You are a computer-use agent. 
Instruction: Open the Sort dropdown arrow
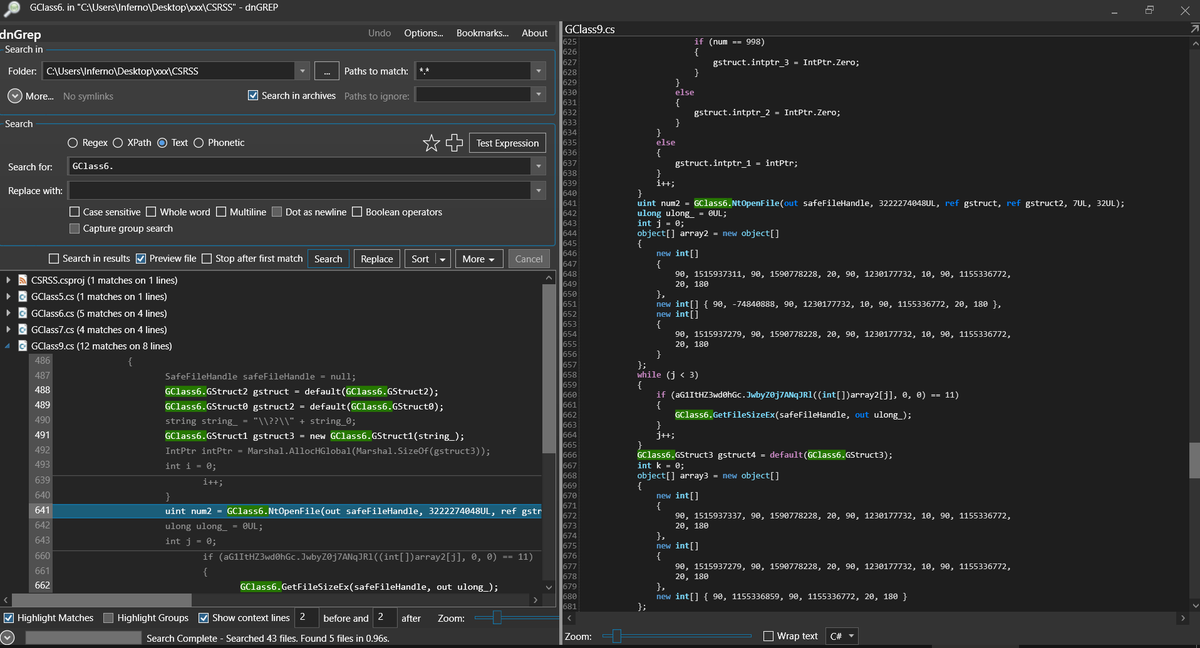click(x=443, y=259)
